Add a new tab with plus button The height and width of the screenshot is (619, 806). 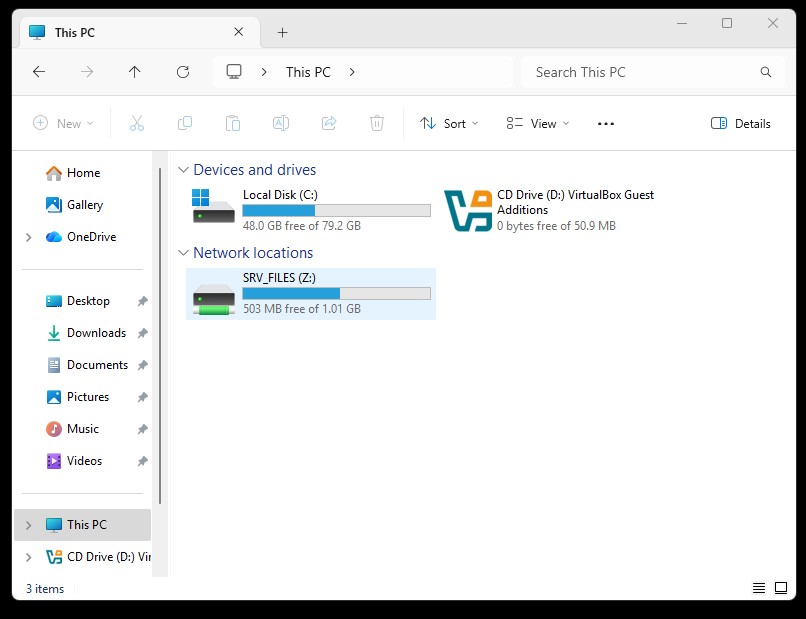[x=282, y=32]
